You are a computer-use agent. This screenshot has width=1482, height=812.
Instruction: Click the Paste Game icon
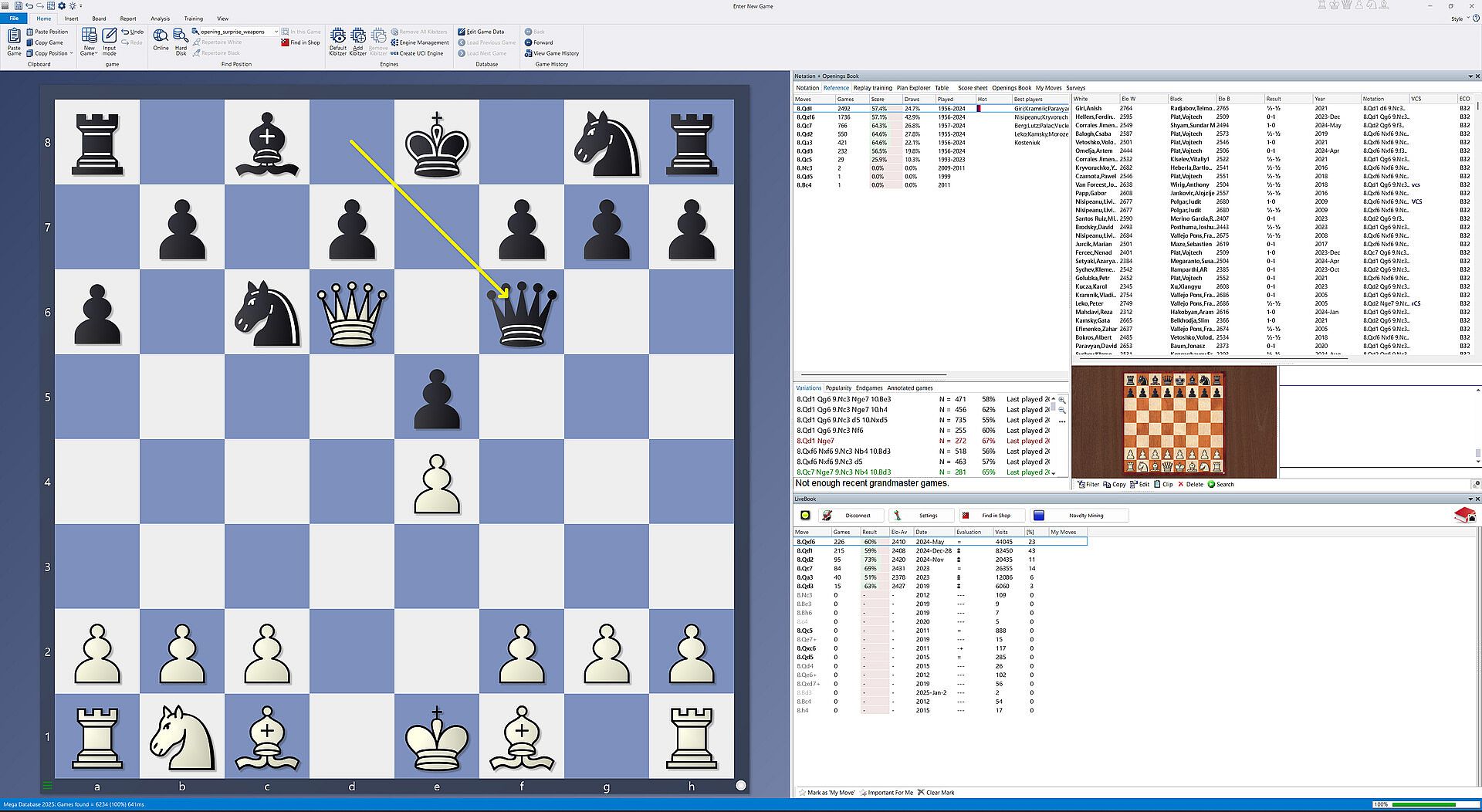(14, 42)
